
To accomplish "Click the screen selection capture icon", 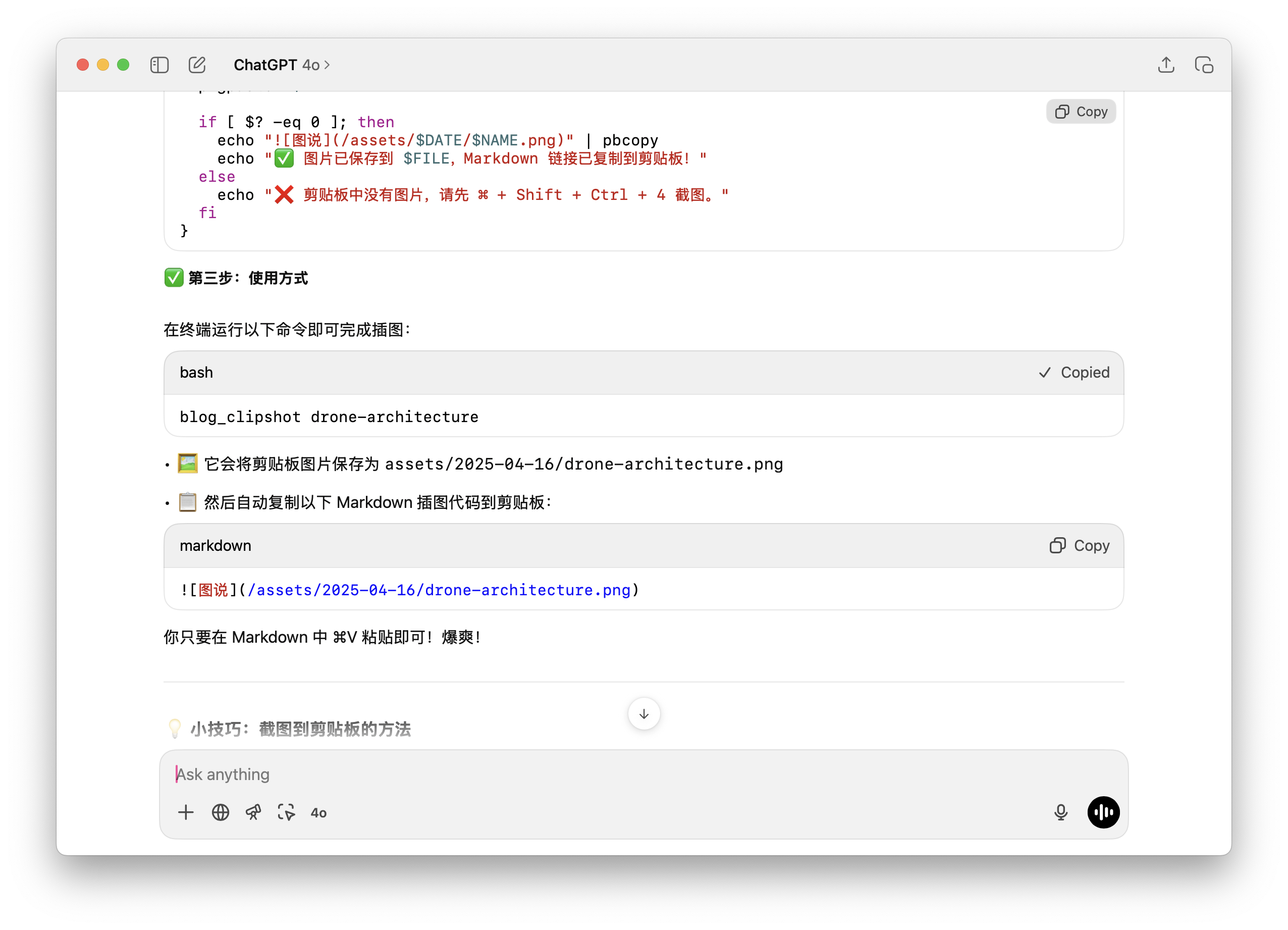I will point(286,812).
